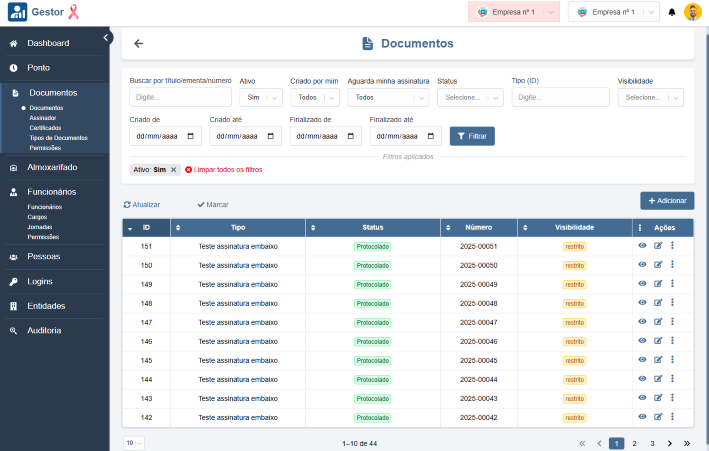Click the Filtrar button

click(472, 136)
